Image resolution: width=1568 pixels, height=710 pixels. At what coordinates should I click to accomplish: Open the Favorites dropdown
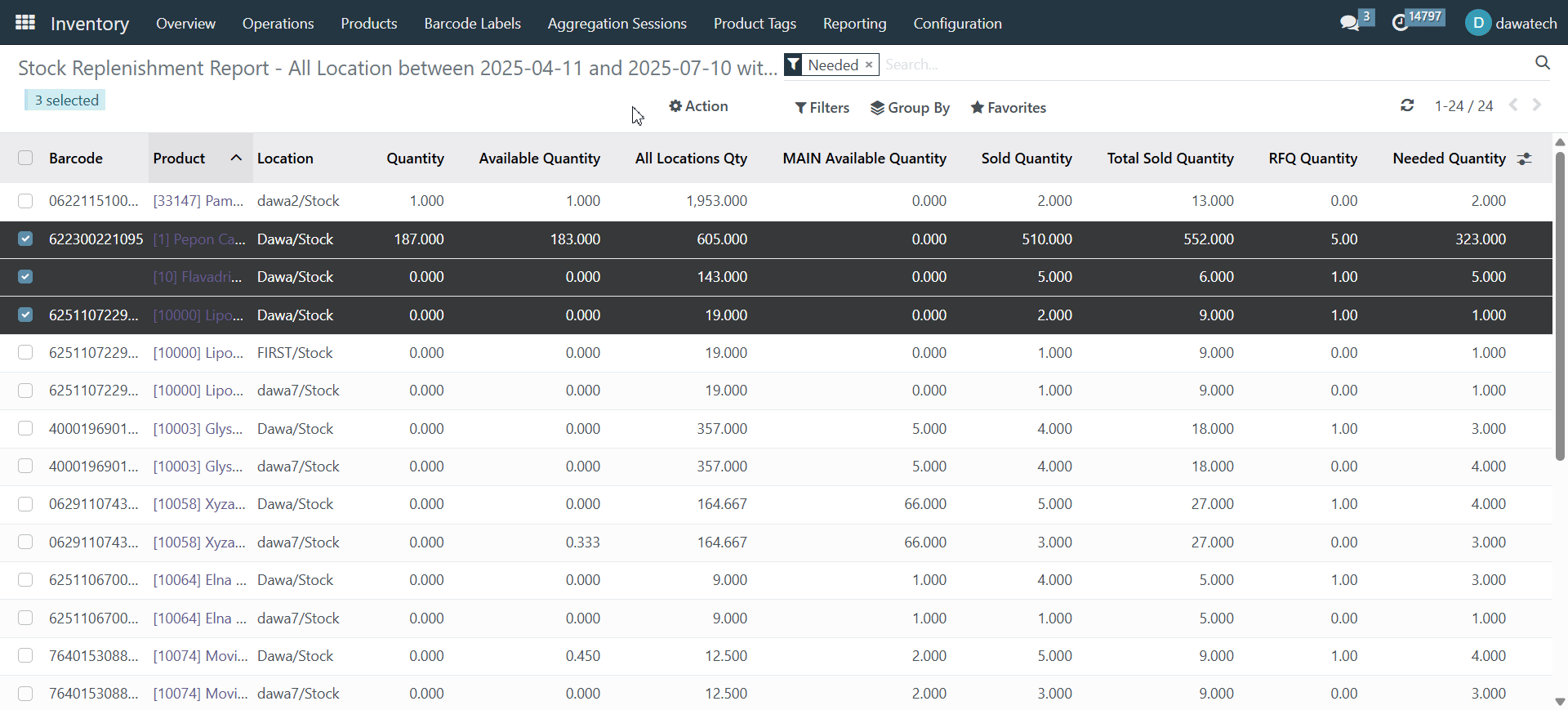pos(1008,108)
